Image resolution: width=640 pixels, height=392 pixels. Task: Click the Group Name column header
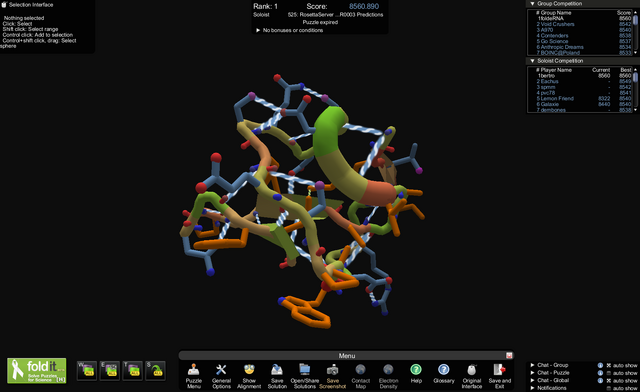coord(556,13)
